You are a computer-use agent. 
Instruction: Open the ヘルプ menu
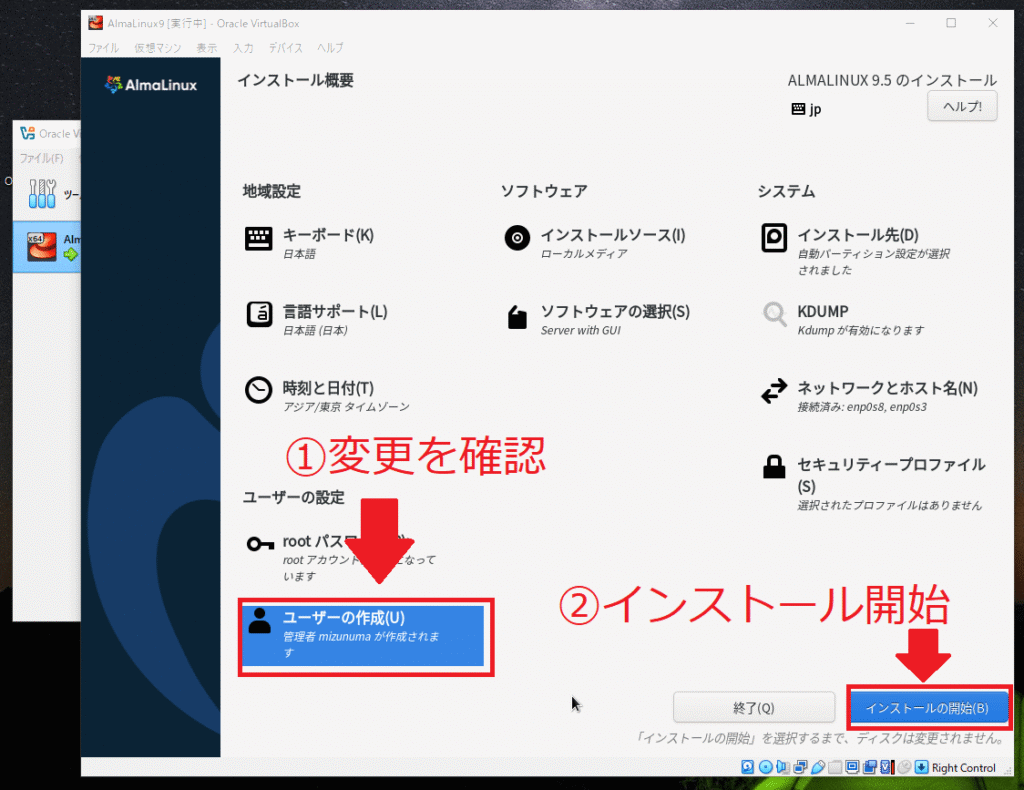[x=330, y=48]
